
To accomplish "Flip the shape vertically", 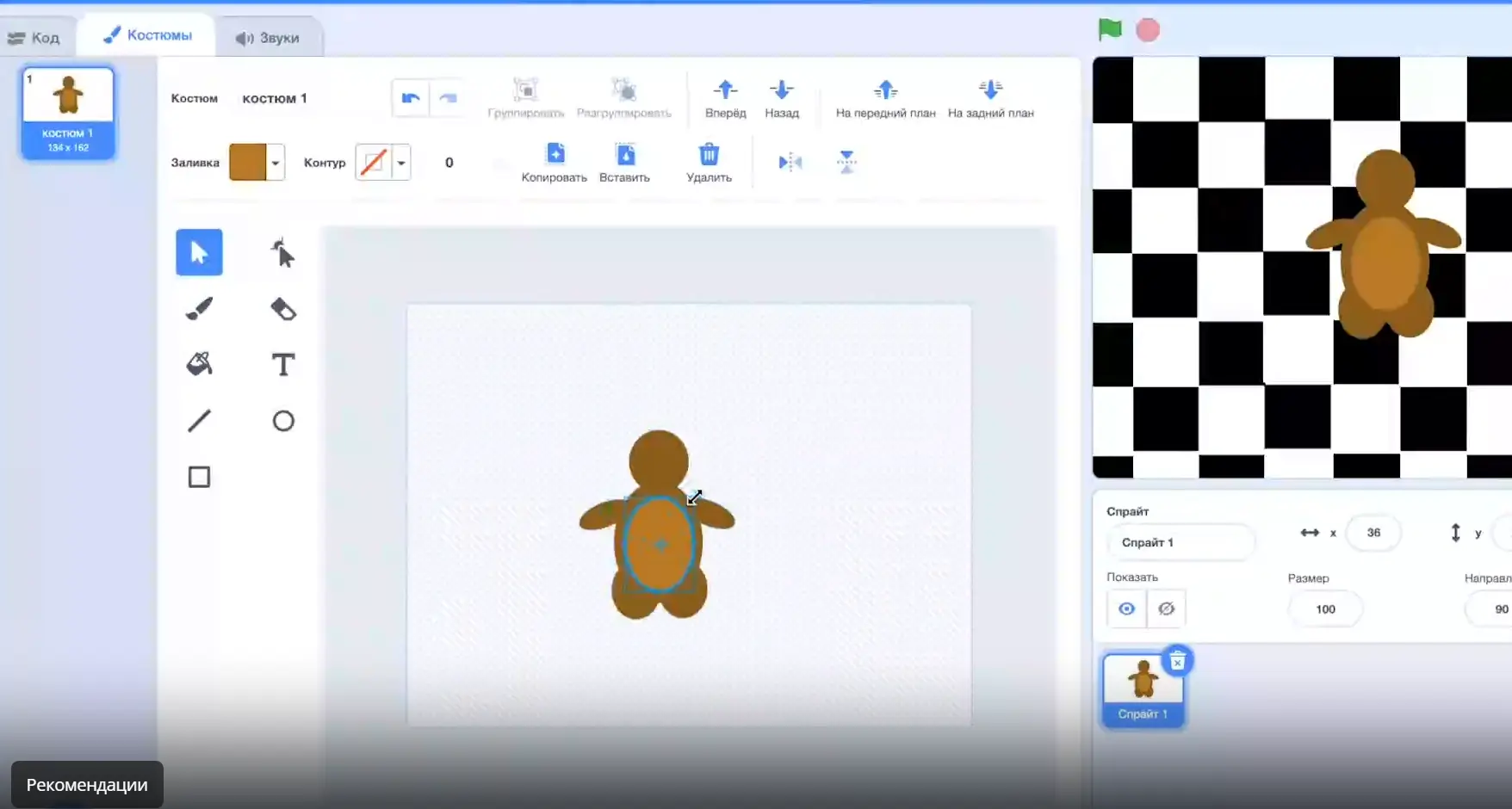I will pyautogui.click(x=846, y=162).
